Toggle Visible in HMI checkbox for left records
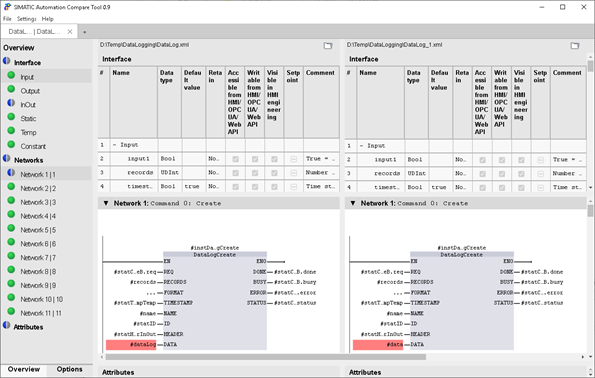The image size is (595, 378). 274,173
